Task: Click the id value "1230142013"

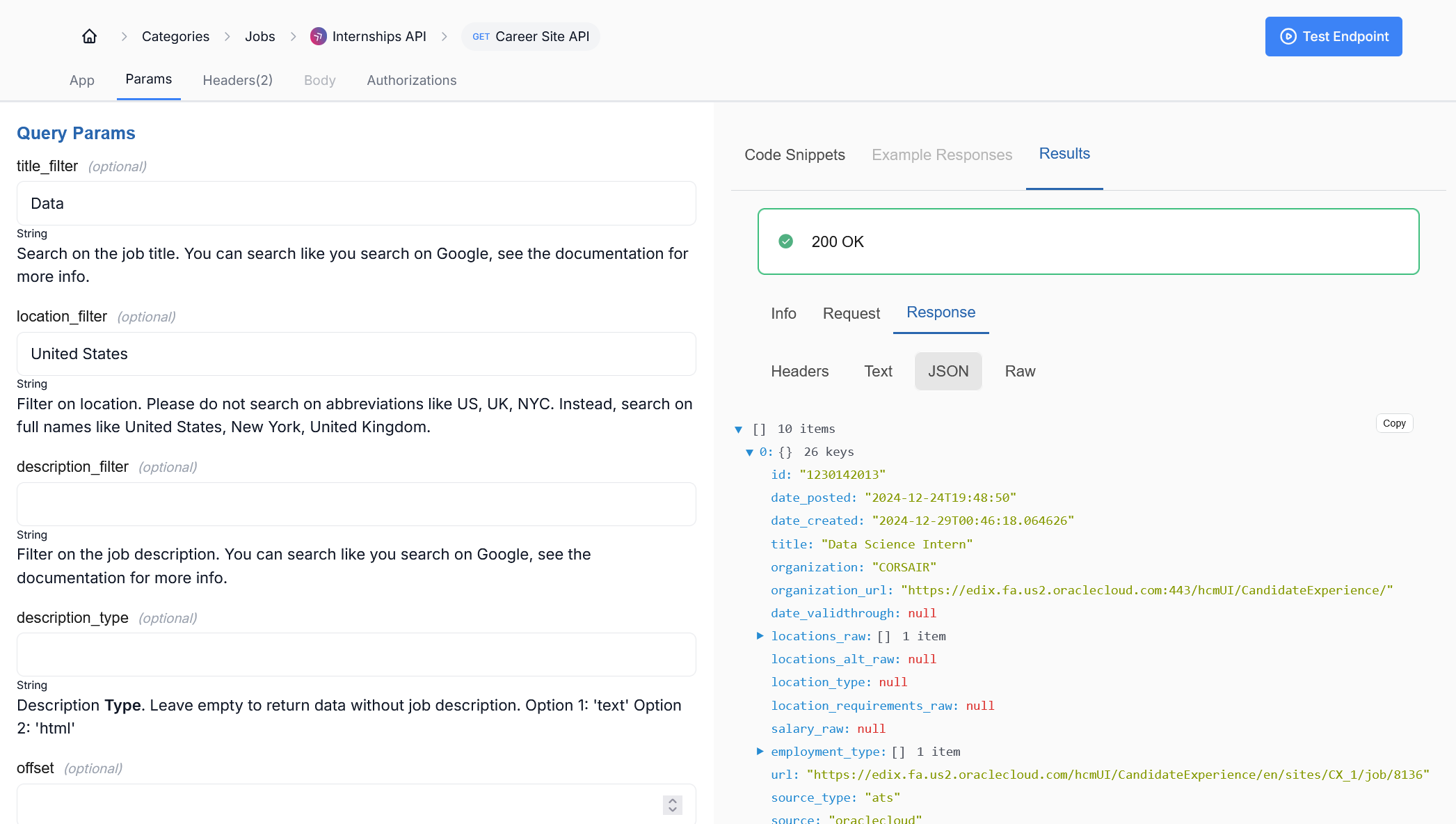Action: 842,475
